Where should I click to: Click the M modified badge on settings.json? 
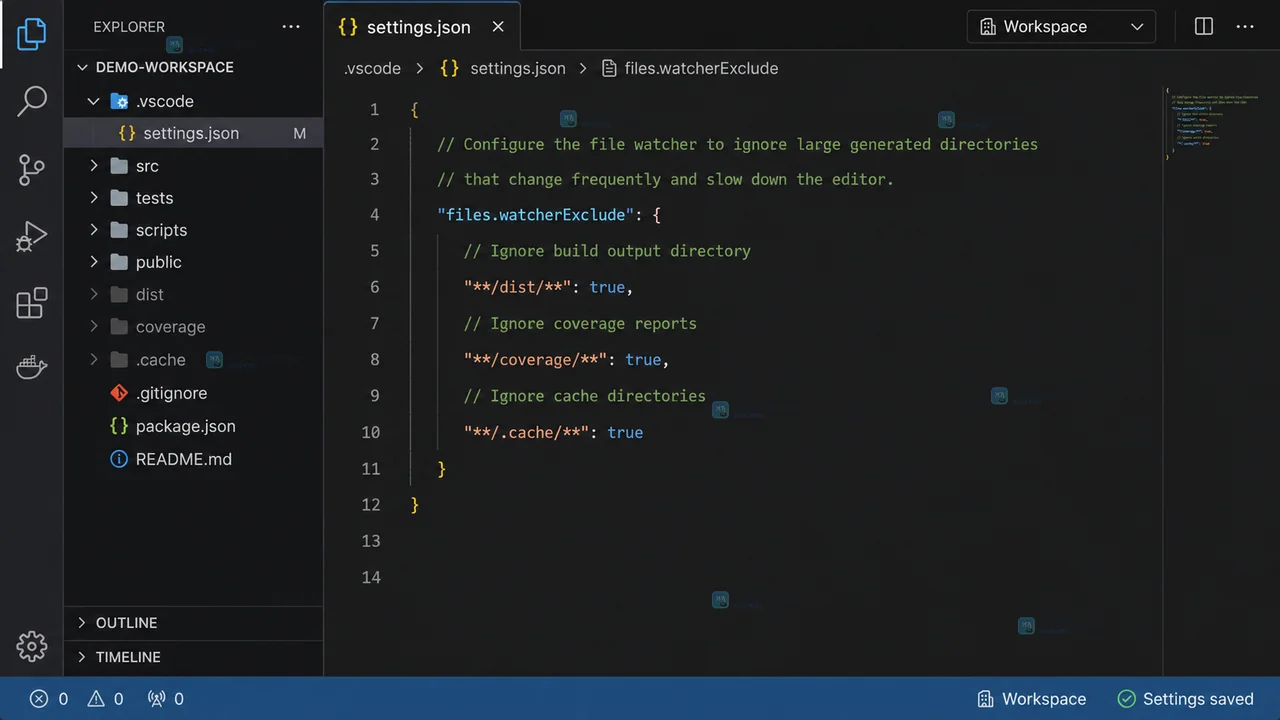pos(299,133)
